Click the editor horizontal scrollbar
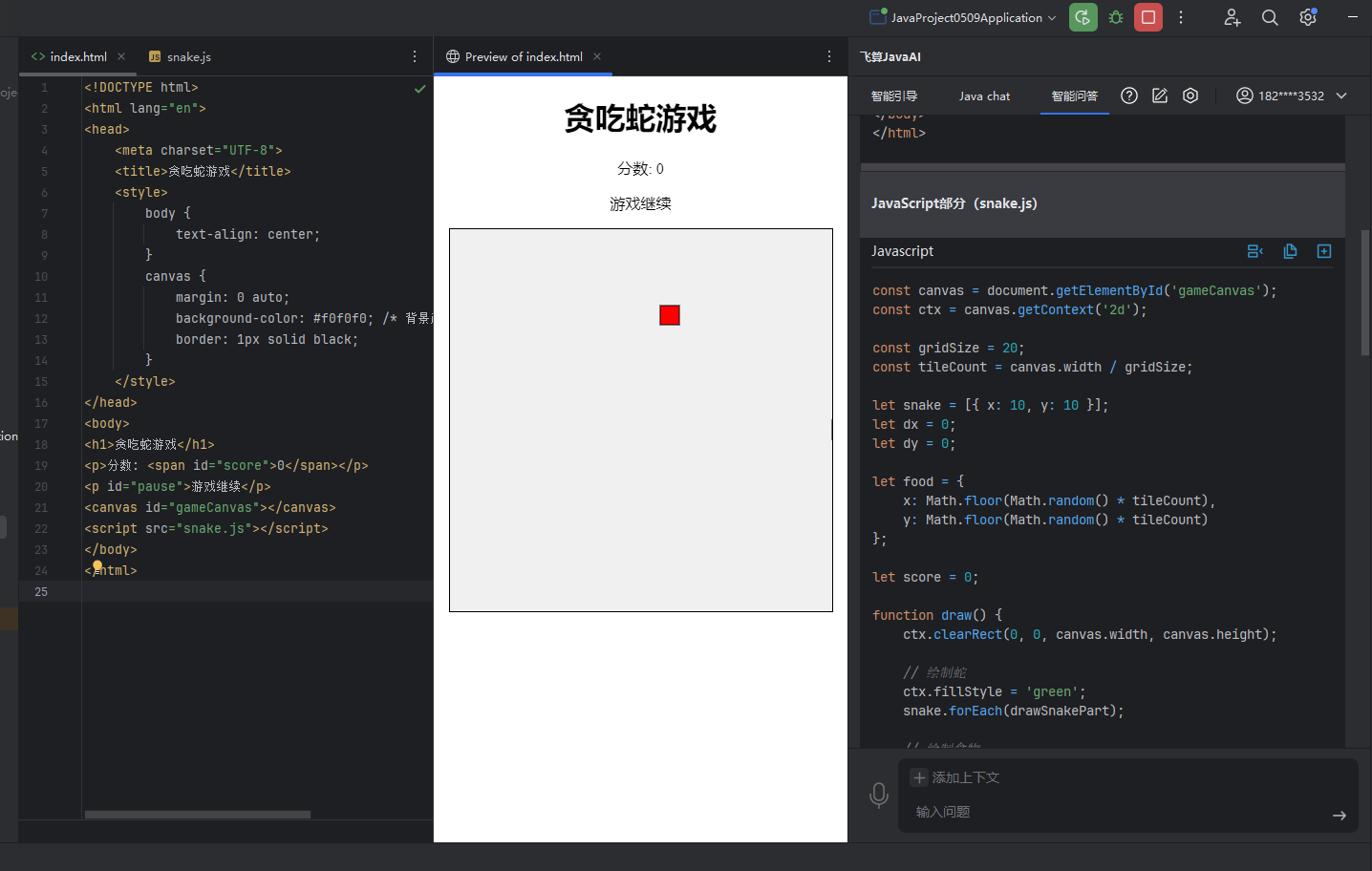This screenshot has width=1372, height=871. click(x=198, y=815)
